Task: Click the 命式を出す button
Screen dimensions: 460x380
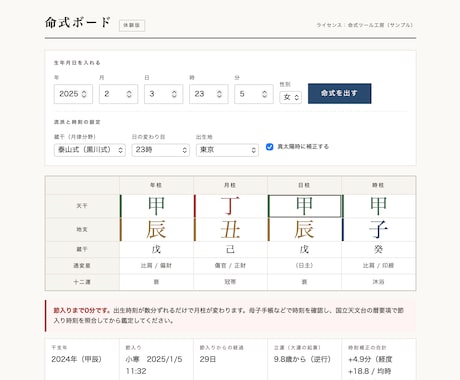Action: pyautogui.click(x=339, y=93)
